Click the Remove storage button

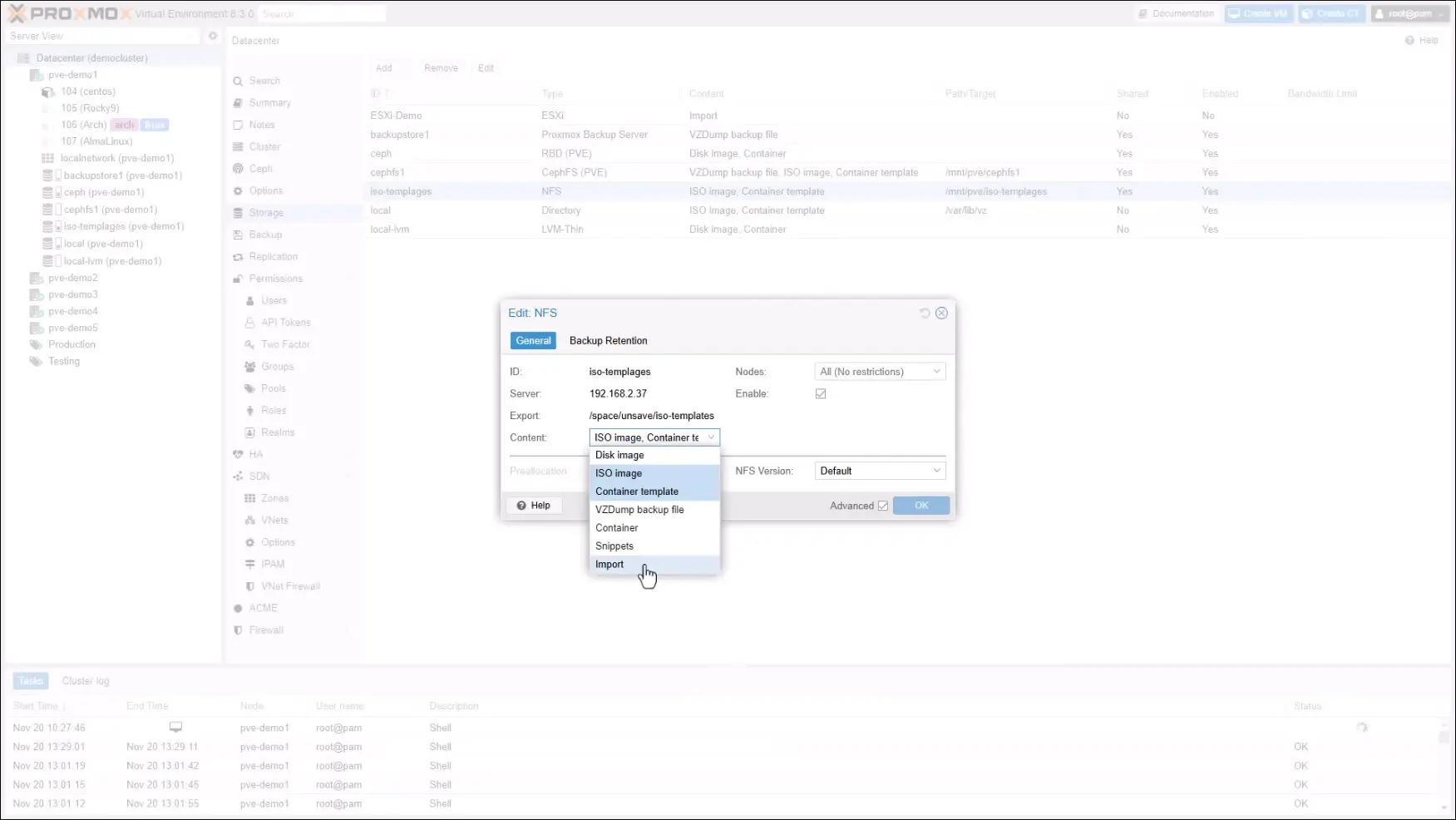pyautogui.click(x=441, y=68)
